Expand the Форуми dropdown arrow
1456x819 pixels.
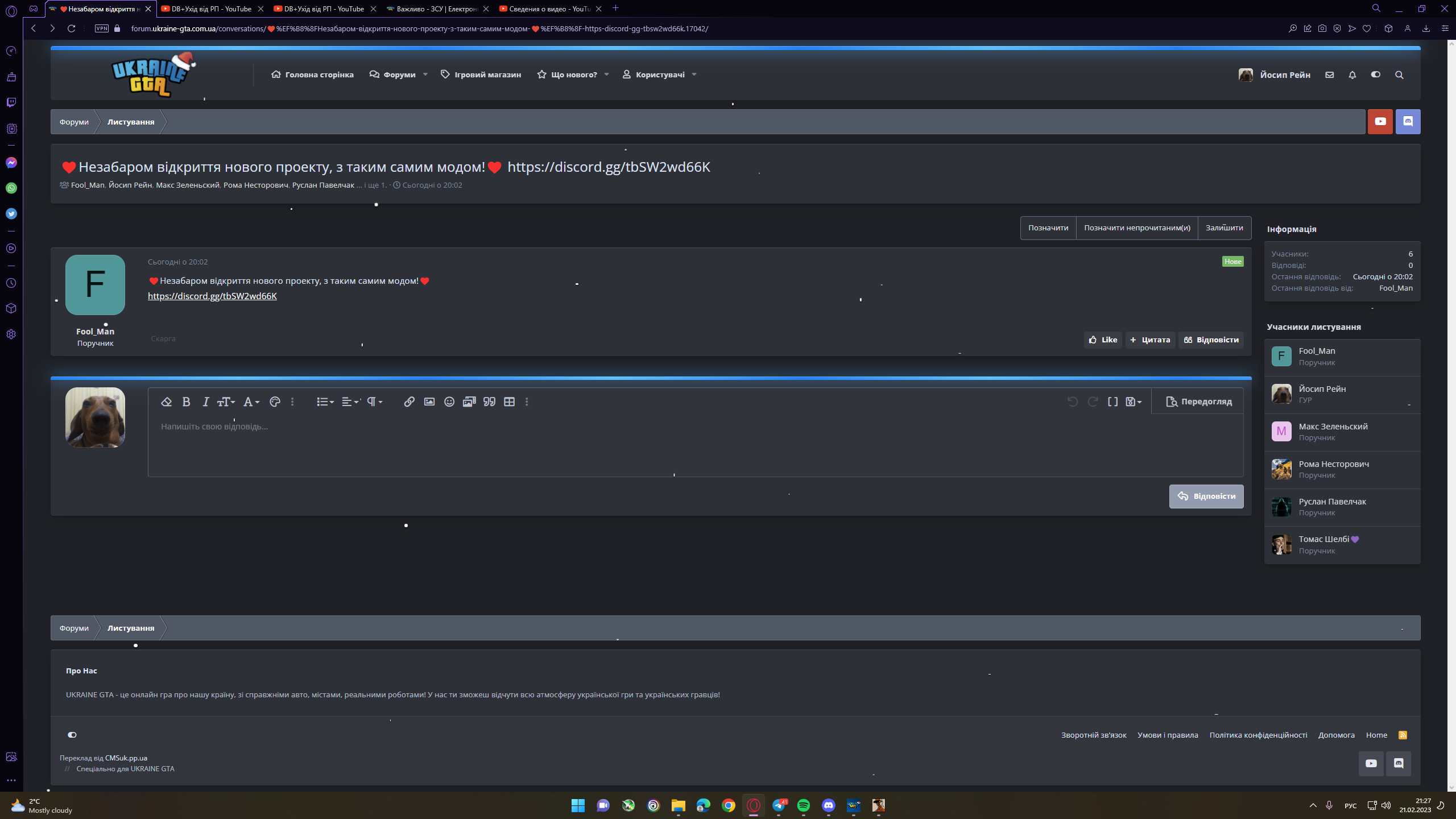pos(425,75)
